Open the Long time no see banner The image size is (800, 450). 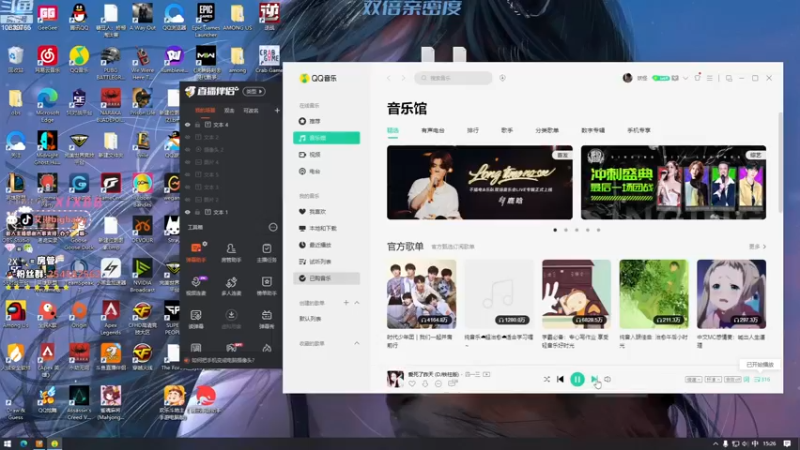point(480,183)
